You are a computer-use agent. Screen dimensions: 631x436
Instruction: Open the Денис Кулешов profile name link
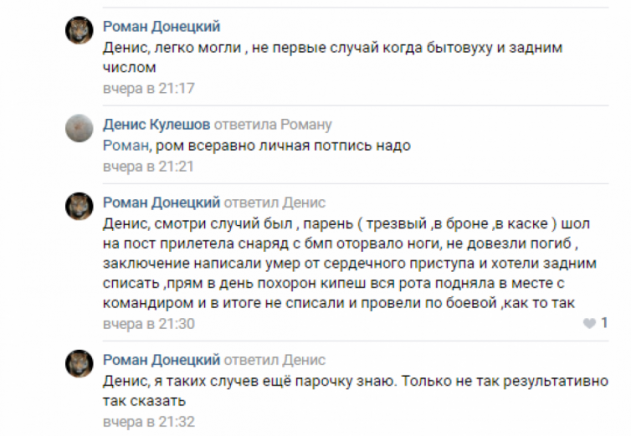coord(156,125)
